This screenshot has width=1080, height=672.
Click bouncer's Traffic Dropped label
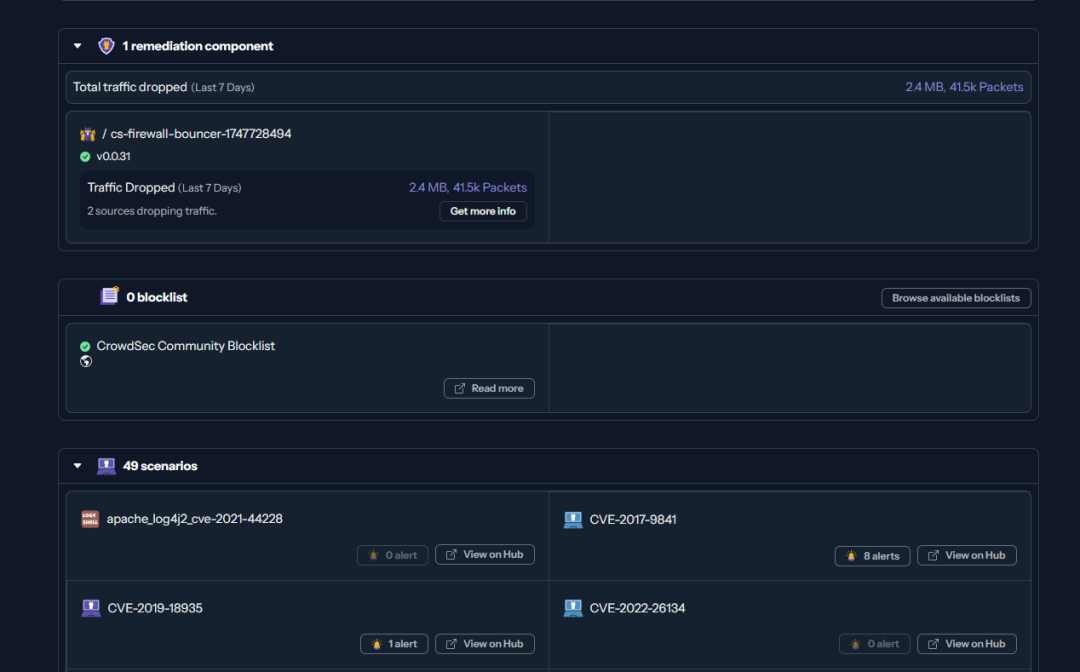131,188
